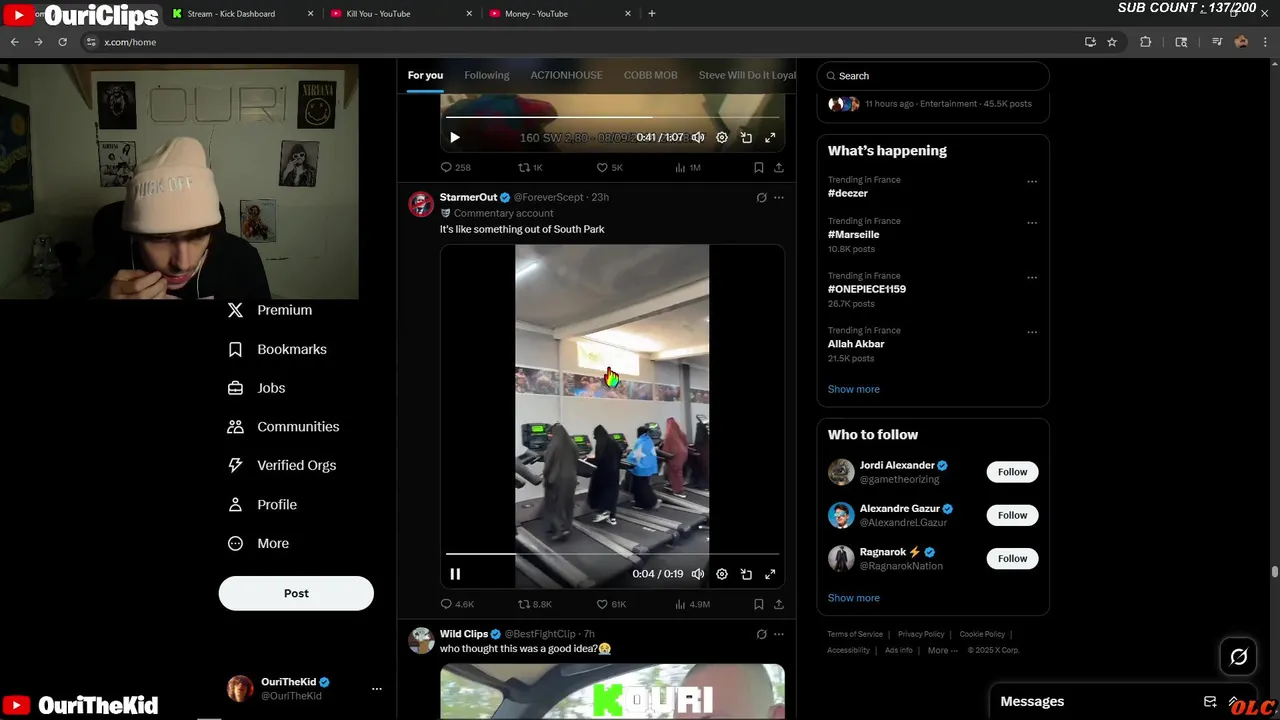The image size is (1280, 720).
Task: Show more Who to follow suggestions
Action: click(853, 598)
